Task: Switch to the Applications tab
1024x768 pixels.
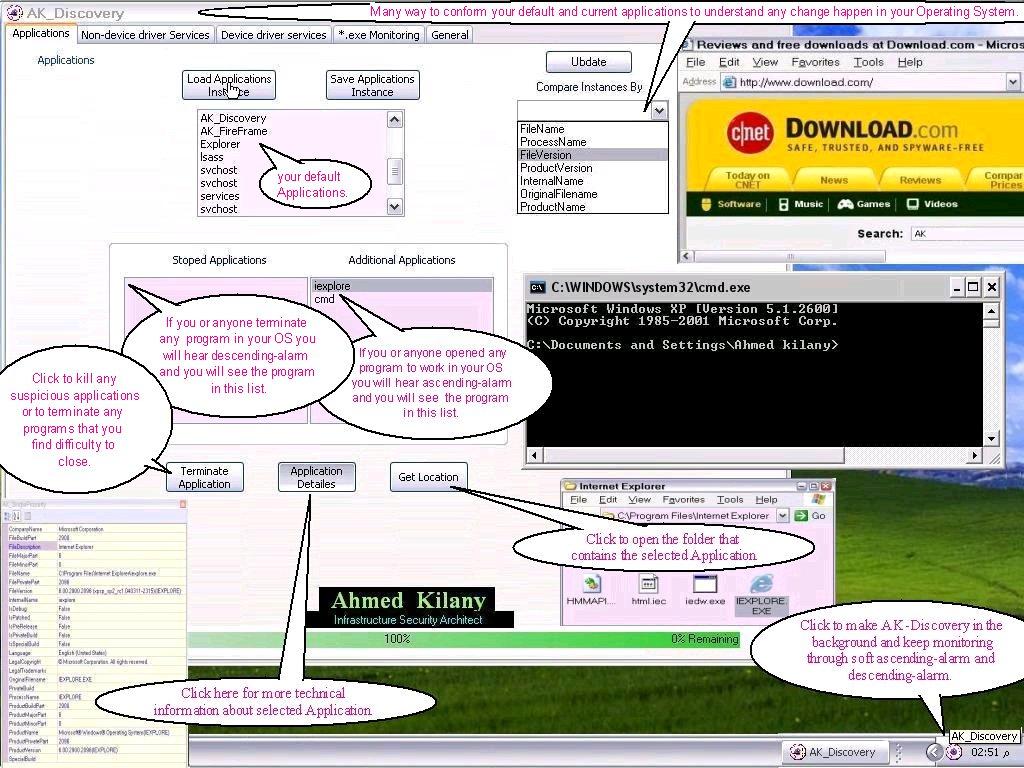Action: pyautogui.click(x=40, y=33)
